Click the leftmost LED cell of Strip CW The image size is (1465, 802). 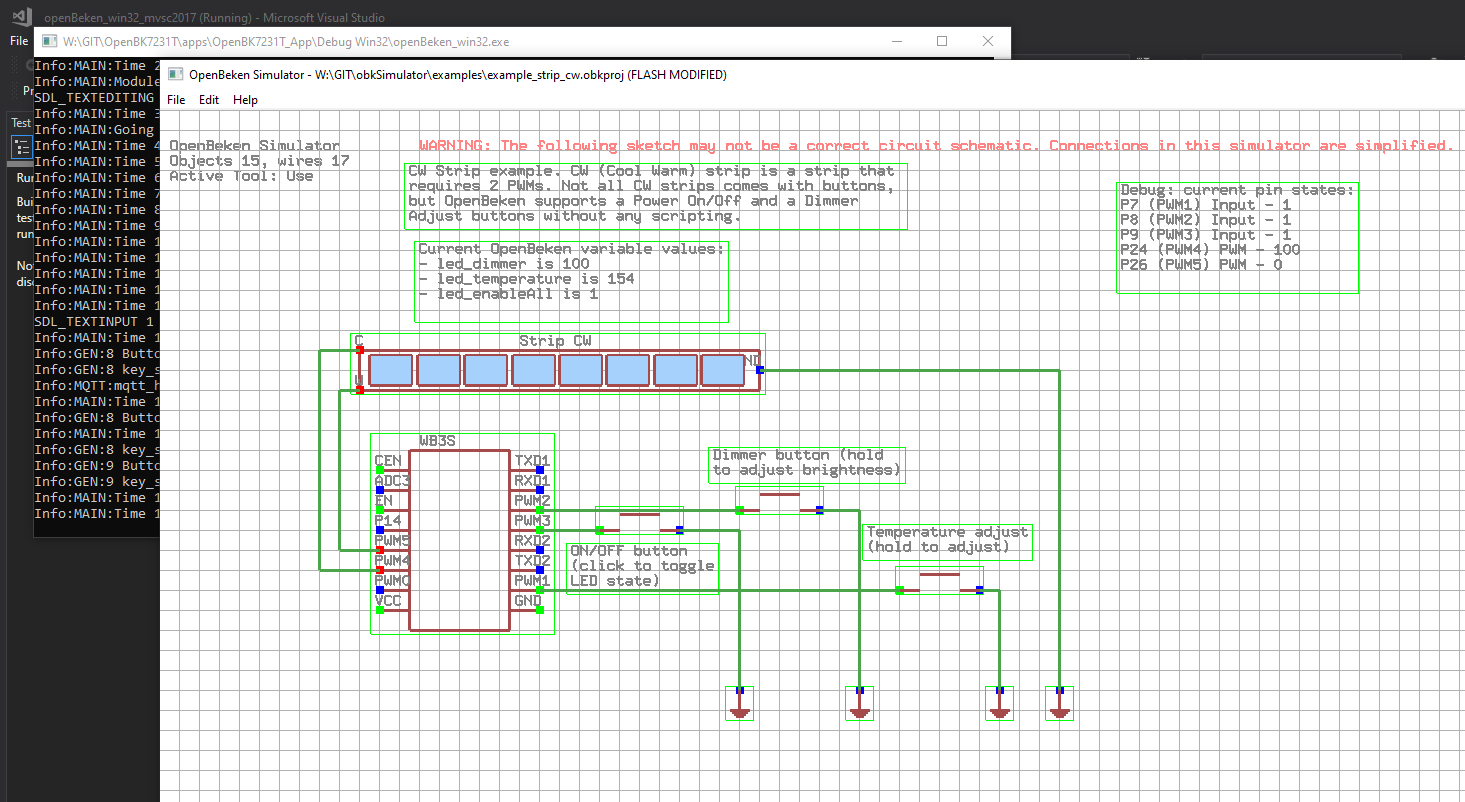click(x=391, y=370)
